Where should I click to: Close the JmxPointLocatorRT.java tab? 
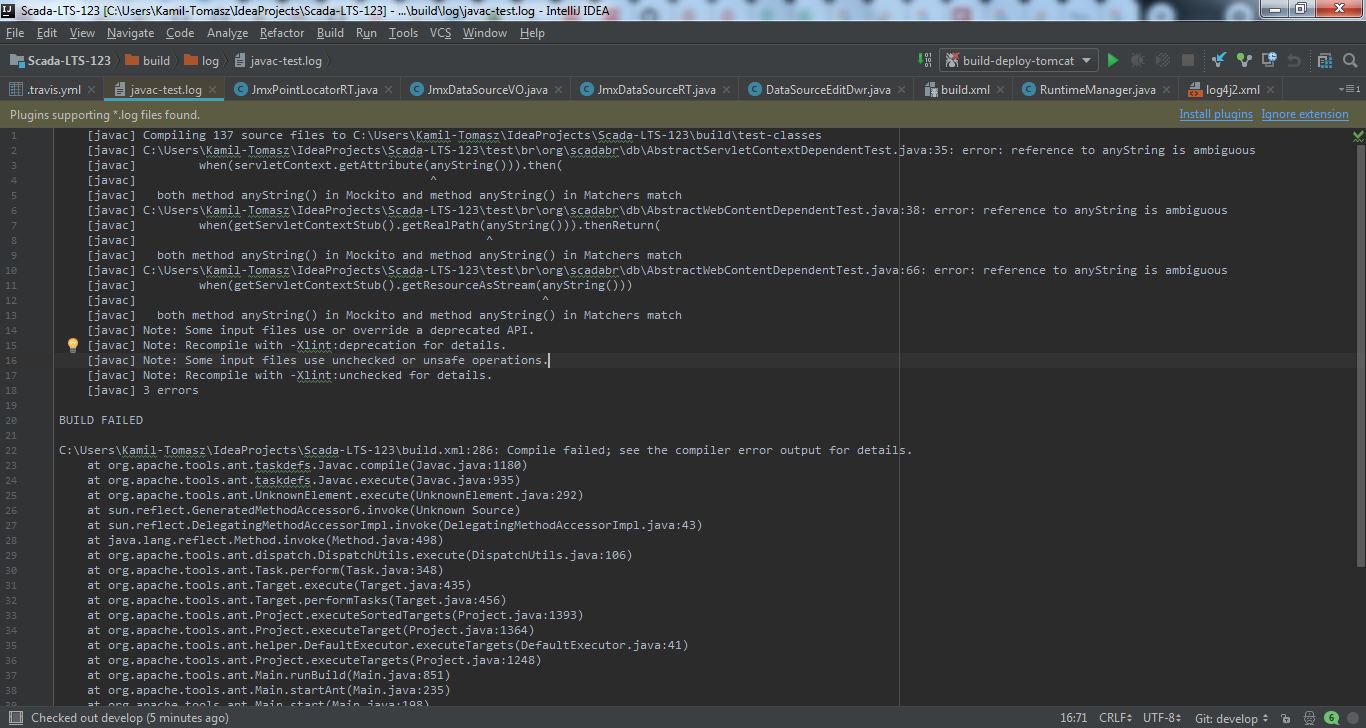(389, 89)
